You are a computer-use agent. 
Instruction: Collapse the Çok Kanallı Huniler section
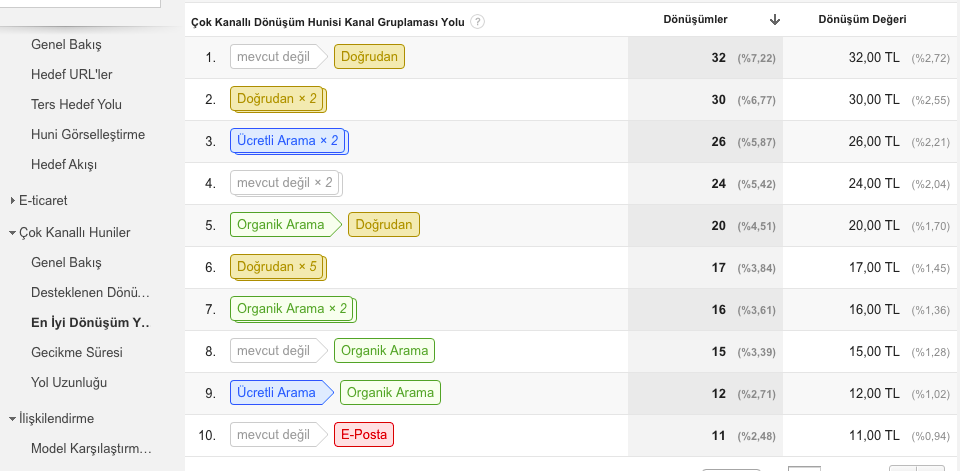click(x=12, y=233)
